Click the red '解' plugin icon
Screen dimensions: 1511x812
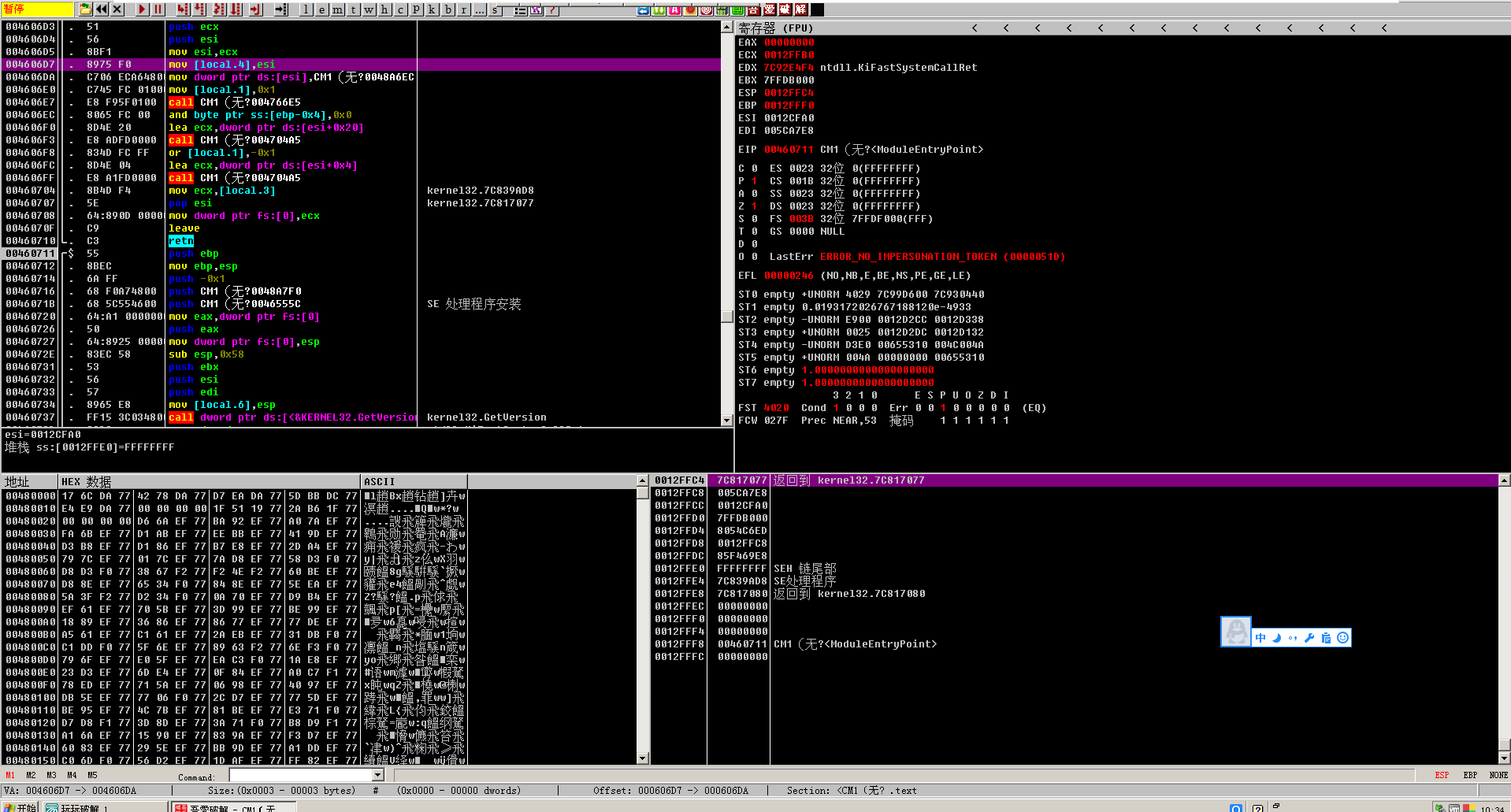(x=800, y=9)
